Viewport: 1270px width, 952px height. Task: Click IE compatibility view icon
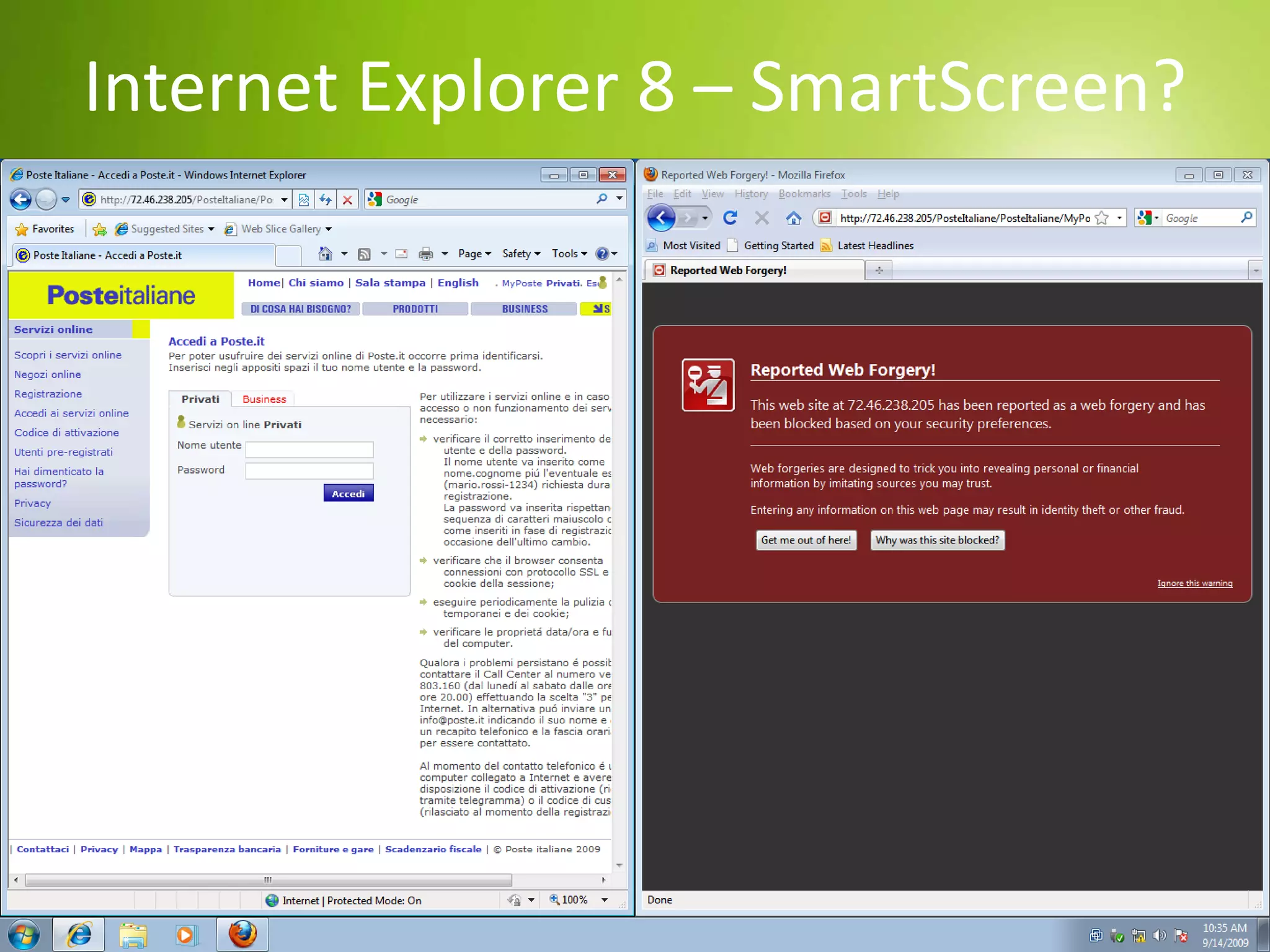tap(303, 200)
